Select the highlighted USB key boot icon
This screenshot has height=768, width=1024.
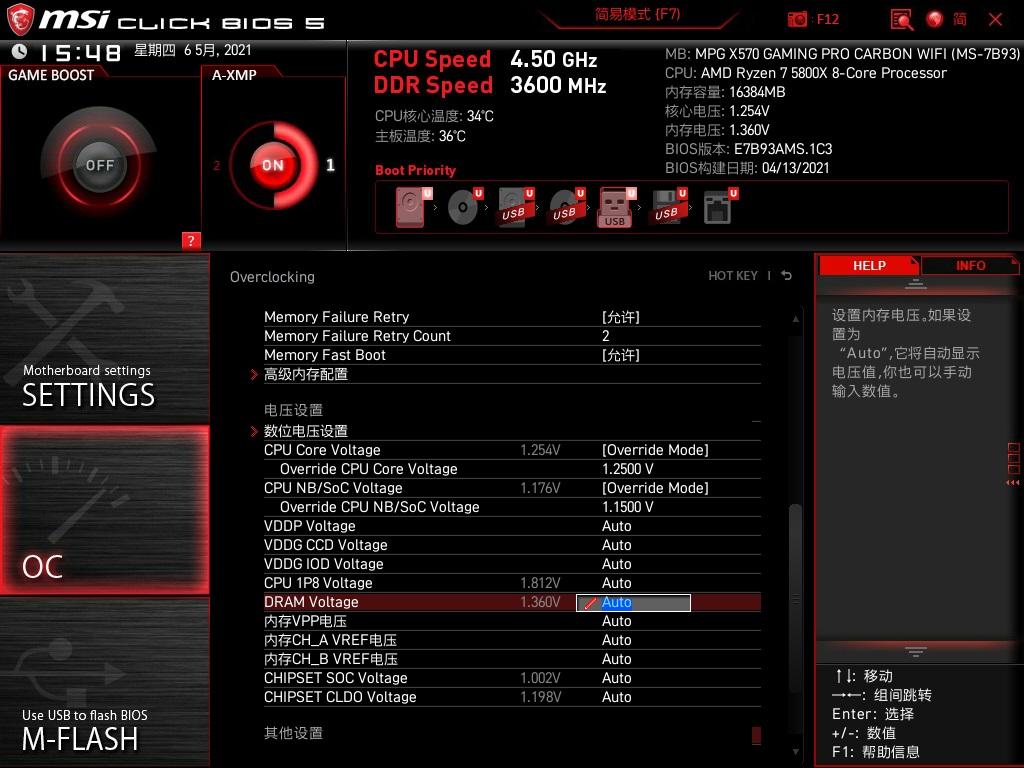[x=616, y=208]
